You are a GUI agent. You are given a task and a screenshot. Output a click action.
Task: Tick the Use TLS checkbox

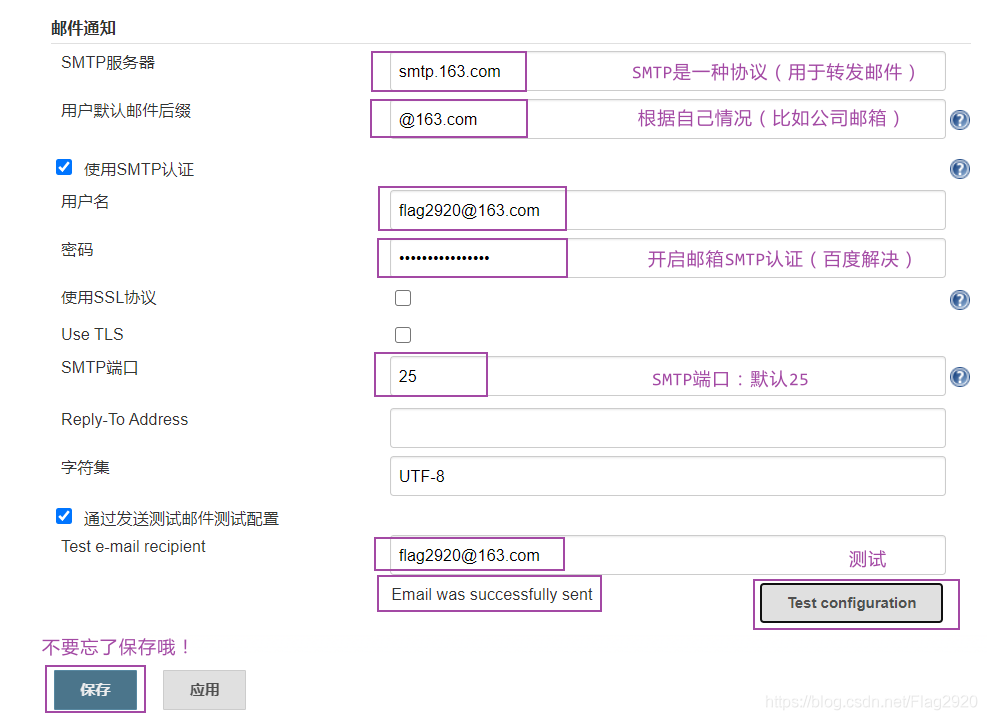tap(403, 335)
